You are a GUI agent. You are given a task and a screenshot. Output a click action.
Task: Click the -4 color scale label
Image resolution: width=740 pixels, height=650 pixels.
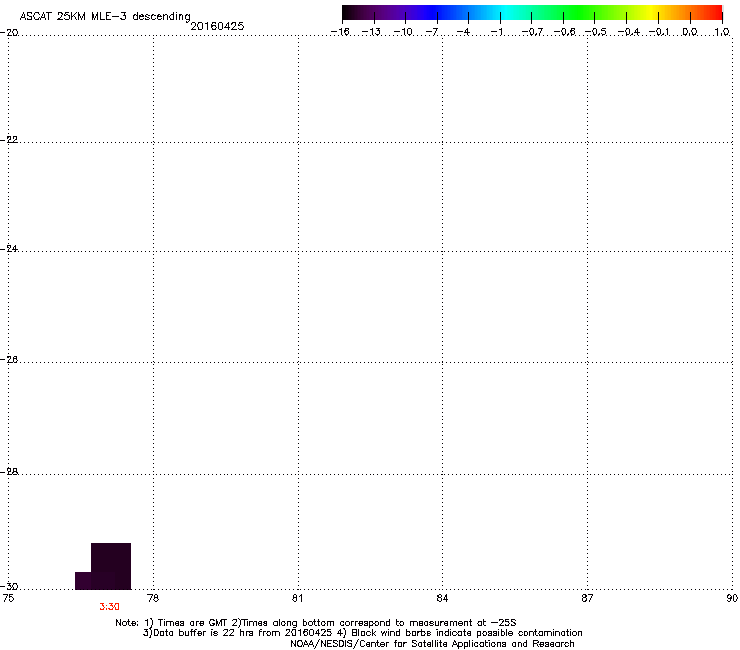(x=463, y=32)
